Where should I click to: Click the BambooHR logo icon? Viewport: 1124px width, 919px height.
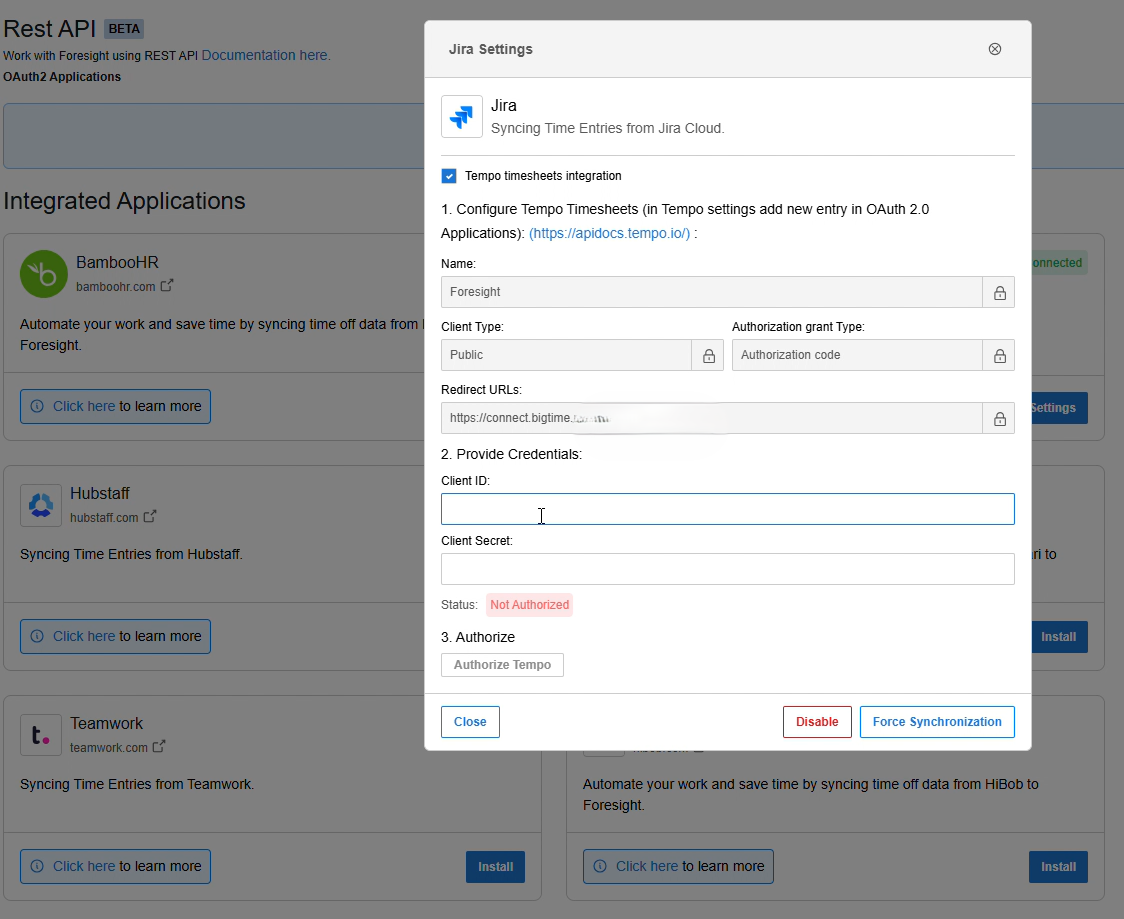click(x=44, y=274)
